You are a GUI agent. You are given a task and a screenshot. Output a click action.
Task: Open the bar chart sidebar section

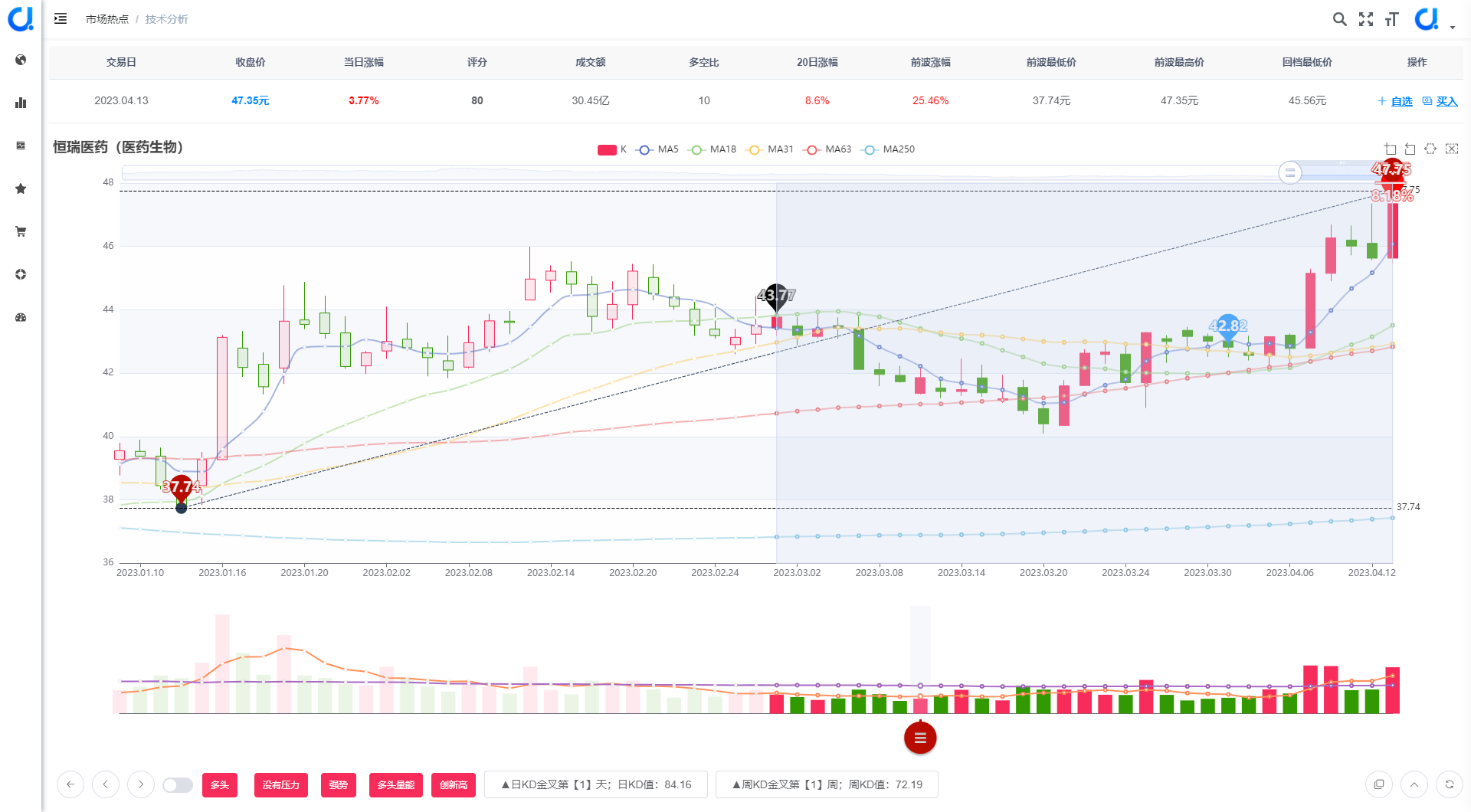(21, 103)
